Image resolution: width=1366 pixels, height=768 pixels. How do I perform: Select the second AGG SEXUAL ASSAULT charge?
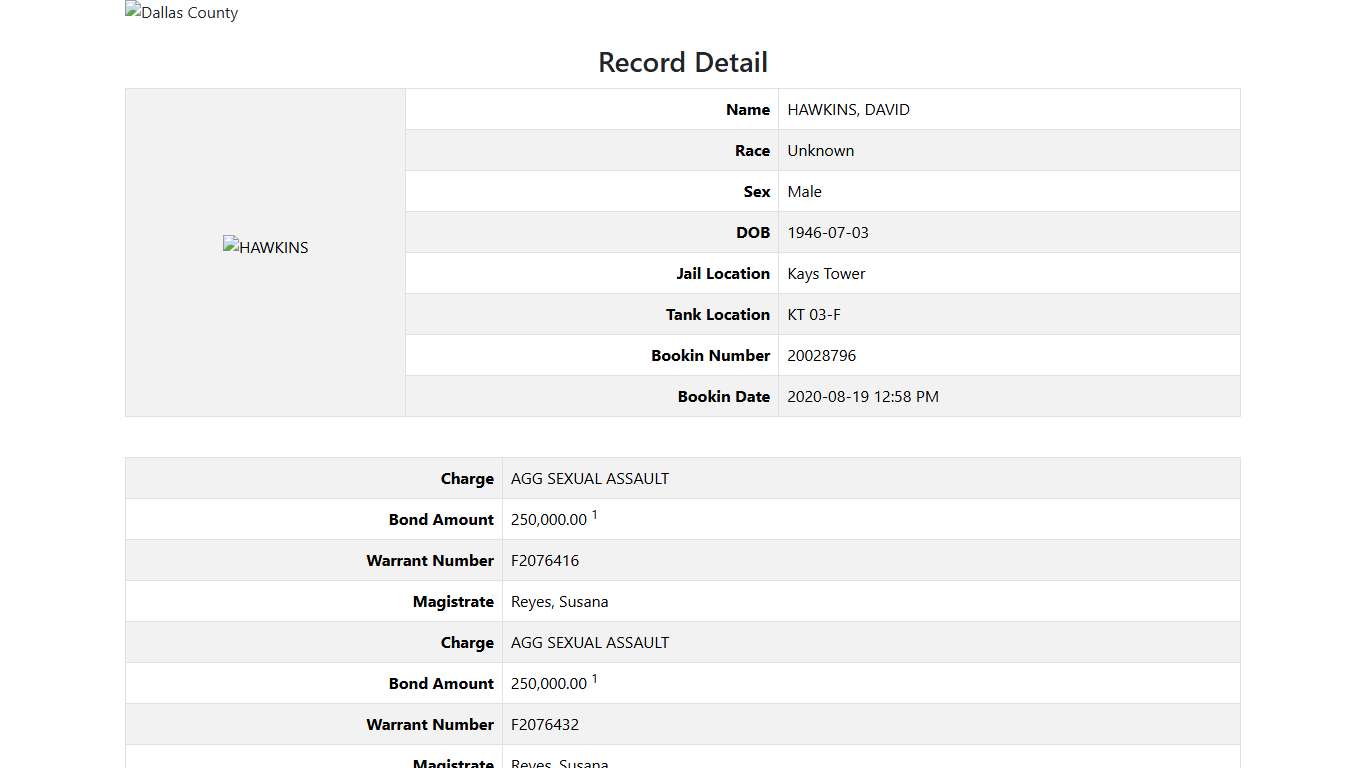click(x=589, y=642)
